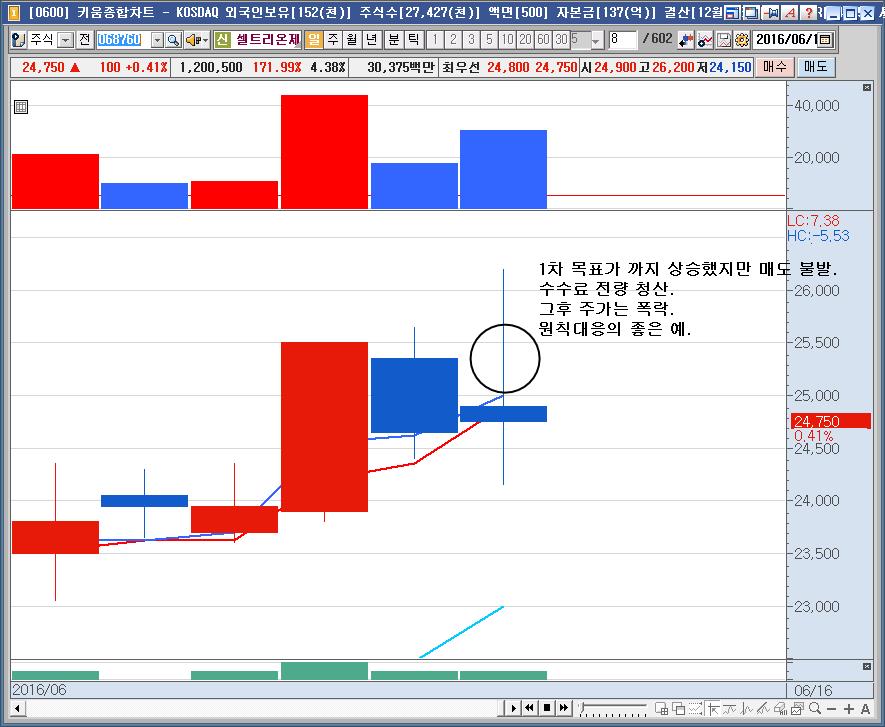This screenshot has width=885, height=727.
Task: Toggle the 전 button
Action: pos(85,40)
